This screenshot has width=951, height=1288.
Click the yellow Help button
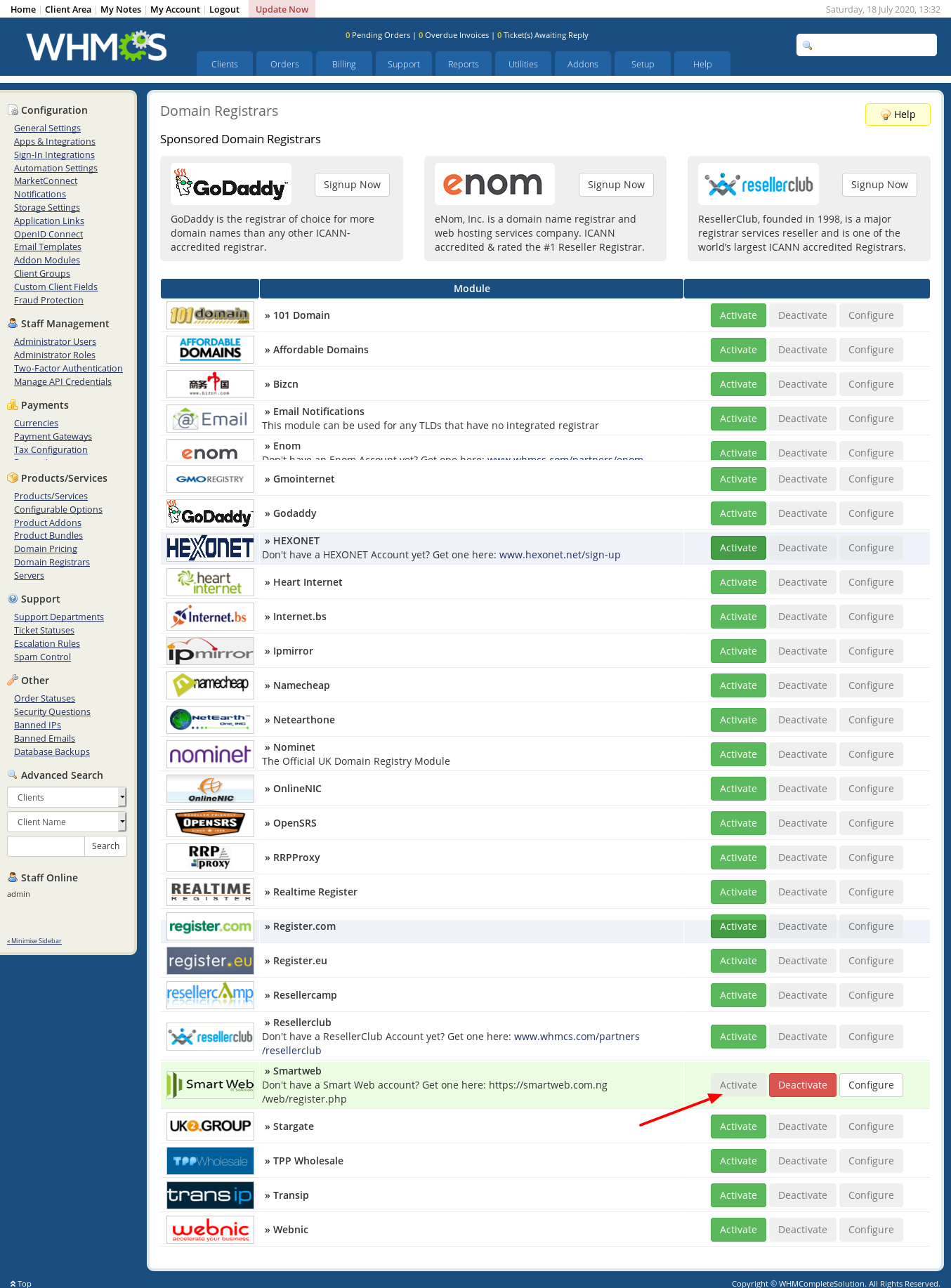pyautogui.click(x=898, y=114)
